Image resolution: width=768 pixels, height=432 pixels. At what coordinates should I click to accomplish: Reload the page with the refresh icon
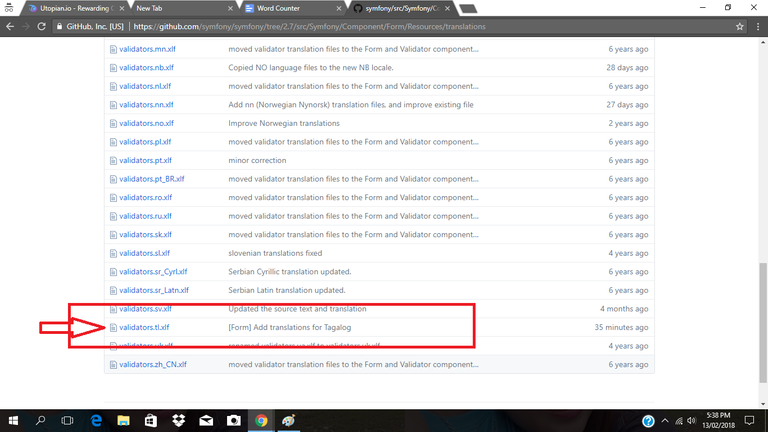[42, 26]
